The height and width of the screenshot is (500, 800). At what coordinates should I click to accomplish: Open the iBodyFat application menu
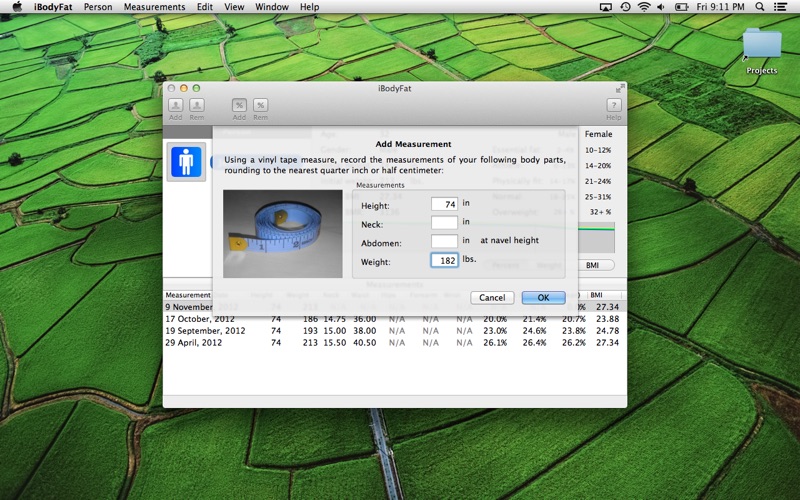click(53, 7)
